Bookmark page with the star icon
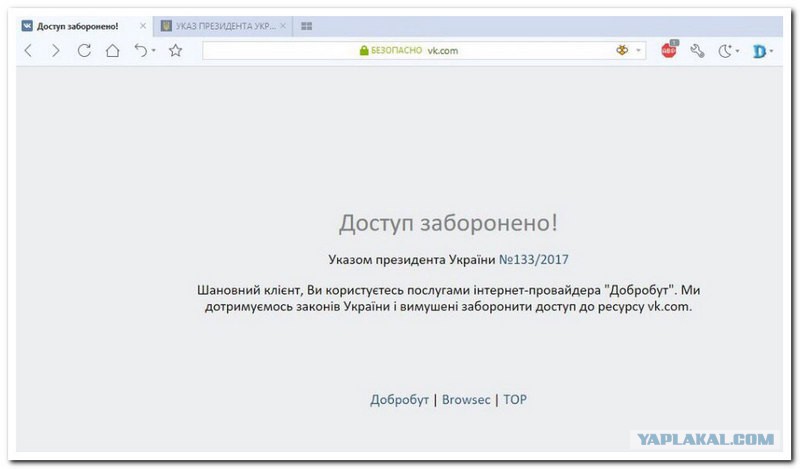This screenshot has width=800, height=469. click(176, 50)
